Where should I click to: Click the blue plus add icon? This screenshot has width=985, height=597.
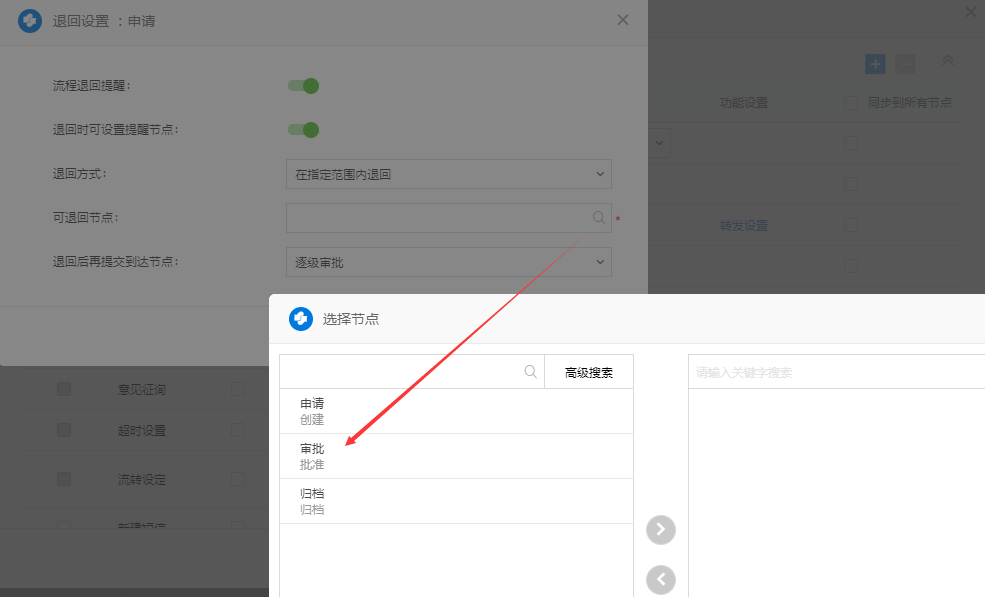point(875,64)
